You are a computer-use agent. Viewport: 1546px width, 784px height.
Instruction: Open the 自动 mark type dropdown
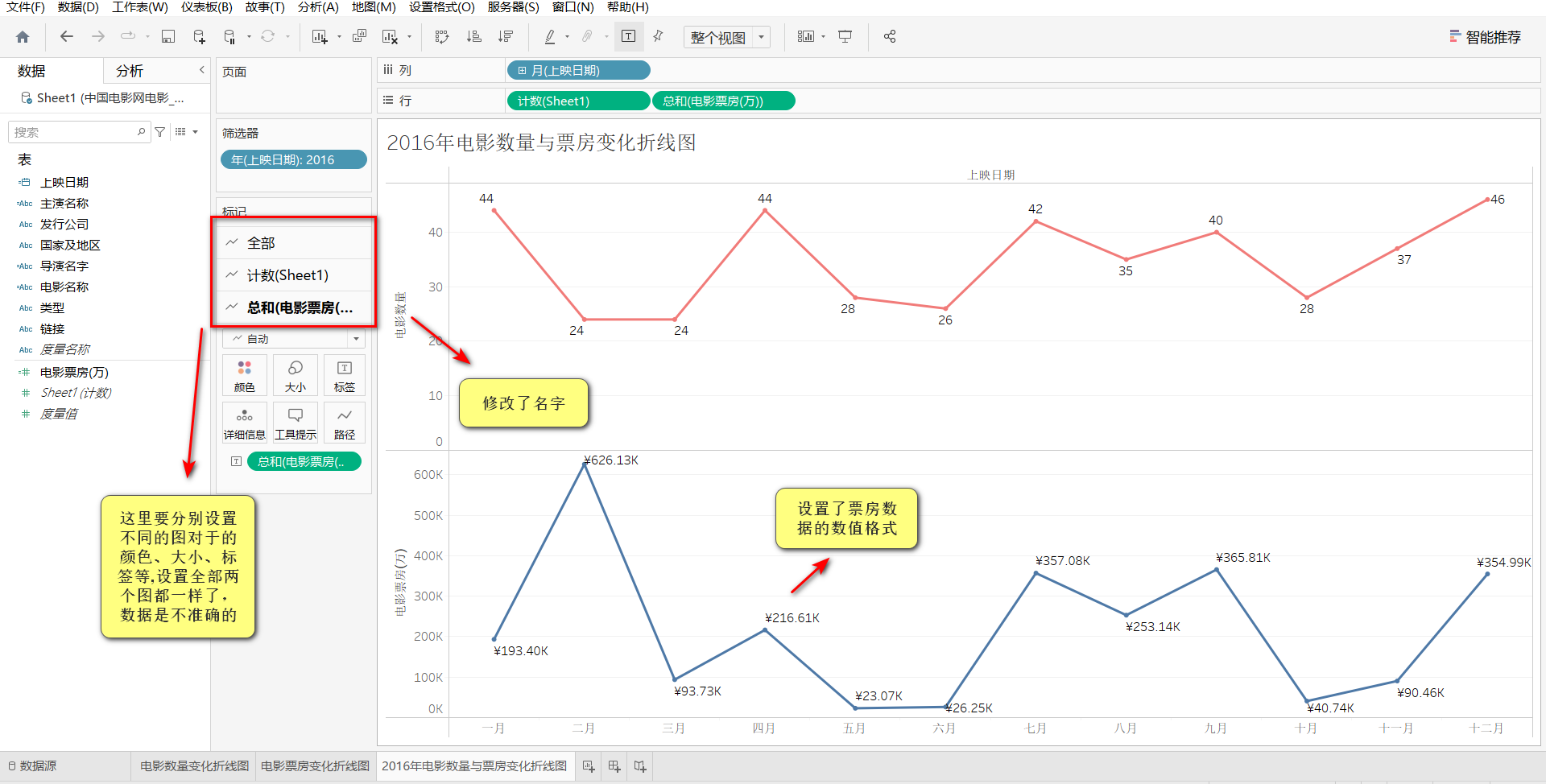click(x=294, y=339)
